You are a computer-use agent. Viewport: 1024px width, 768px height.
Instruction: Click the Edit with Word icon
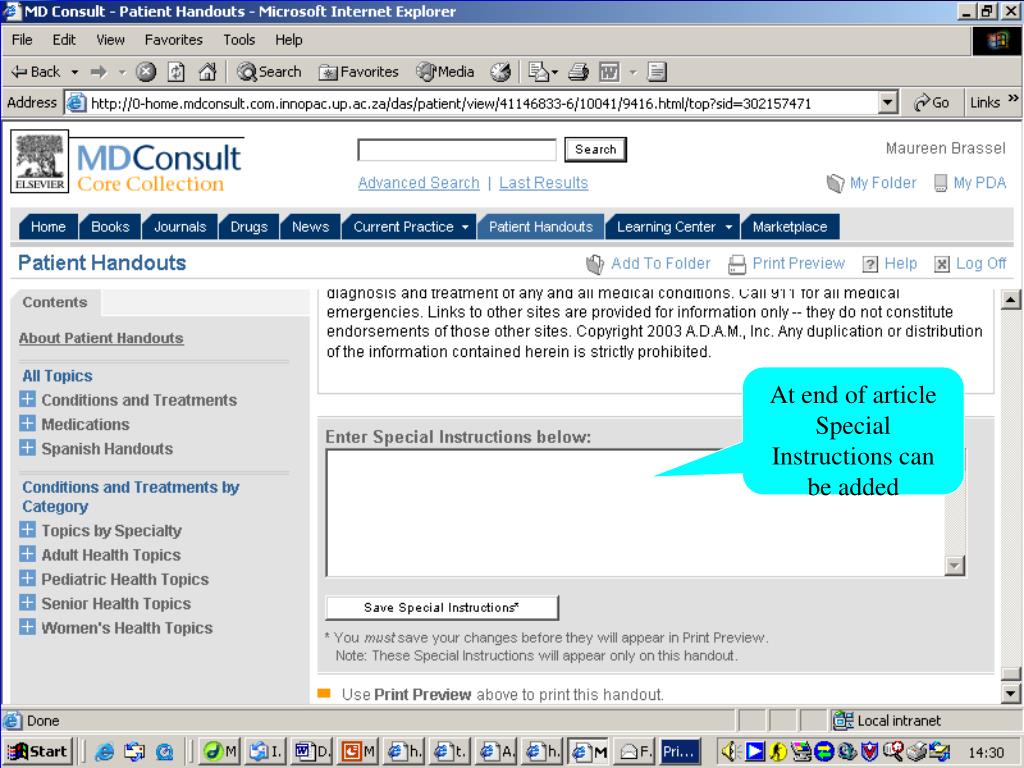point(609,72)
